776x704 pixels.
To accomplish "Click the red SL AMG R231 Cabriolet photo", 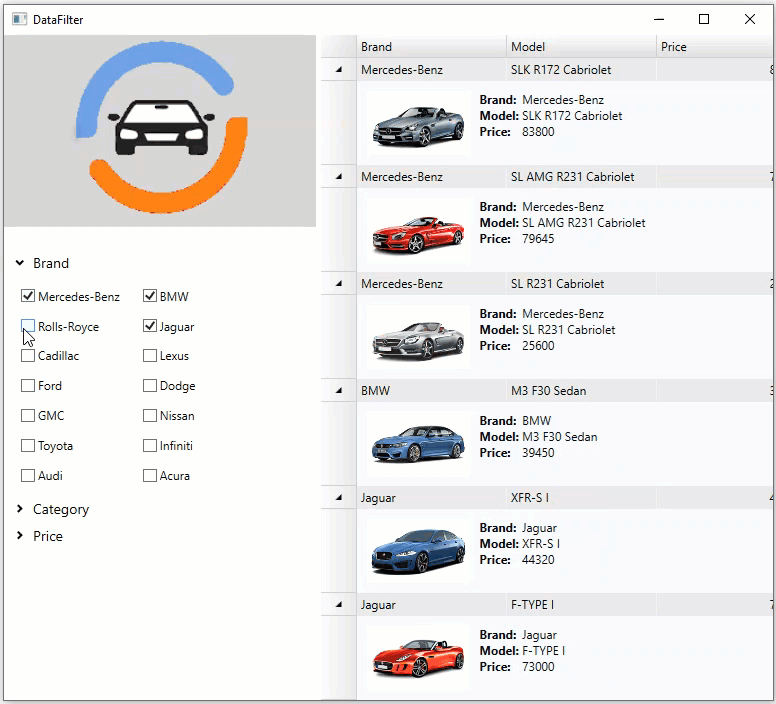I will 419,231.
